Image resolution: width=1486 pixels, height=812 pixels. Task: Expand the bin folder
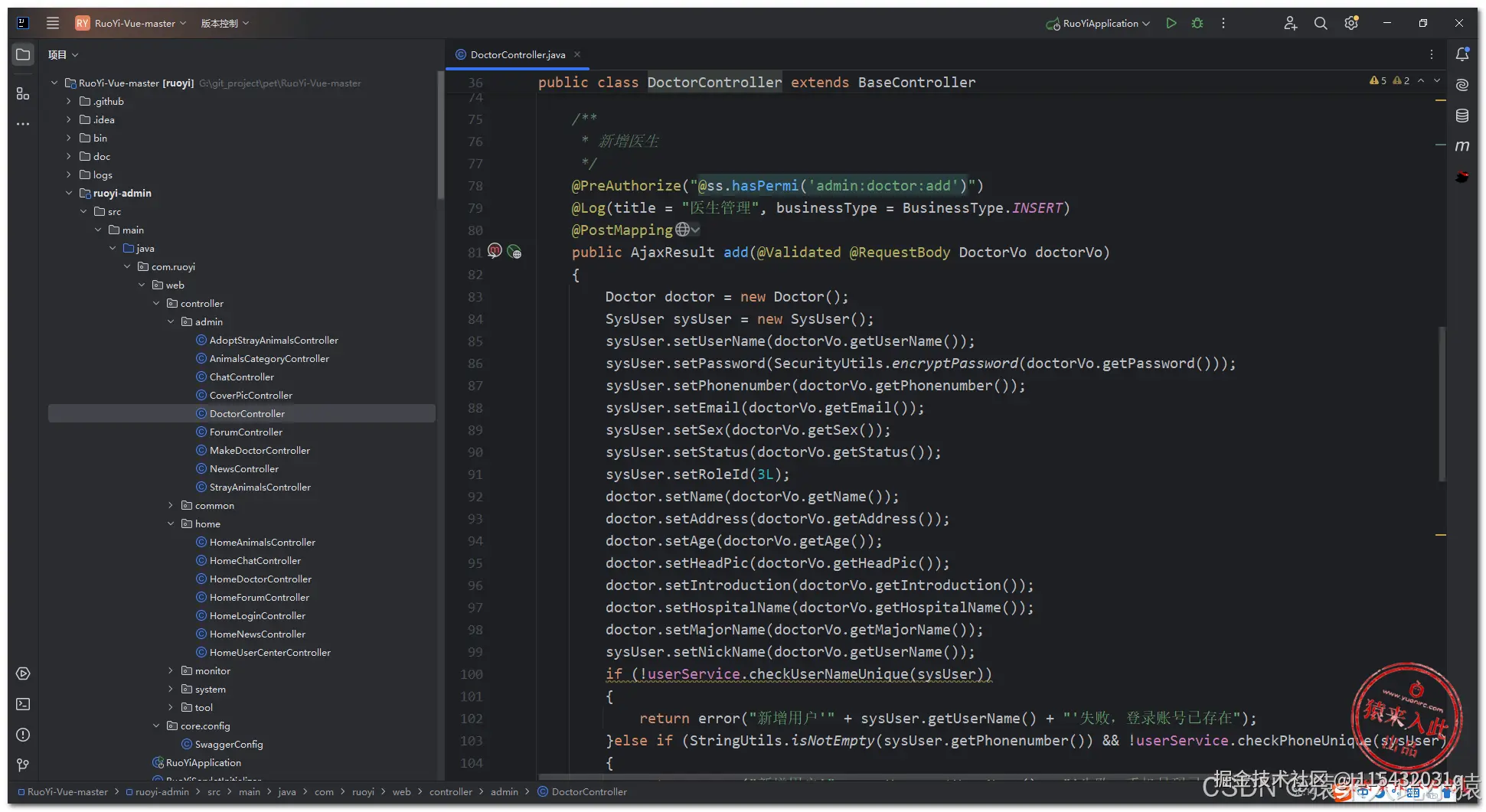tap(69, 138)
